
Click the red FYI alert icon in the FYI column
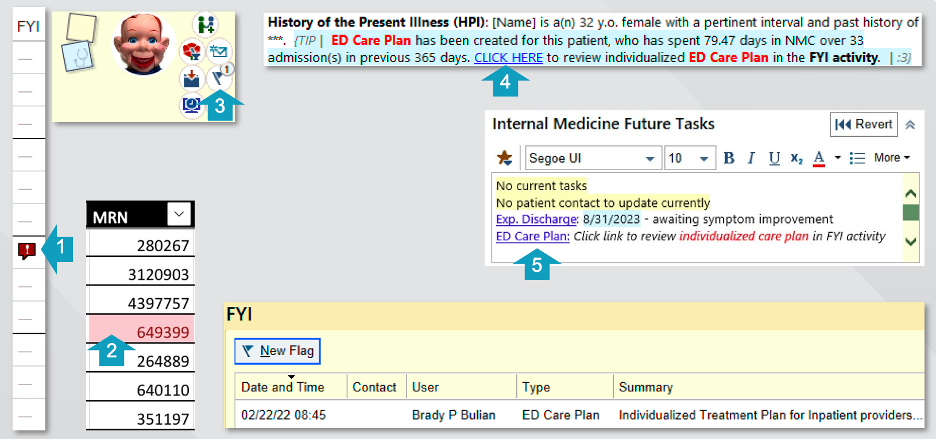tap(27, 252)
